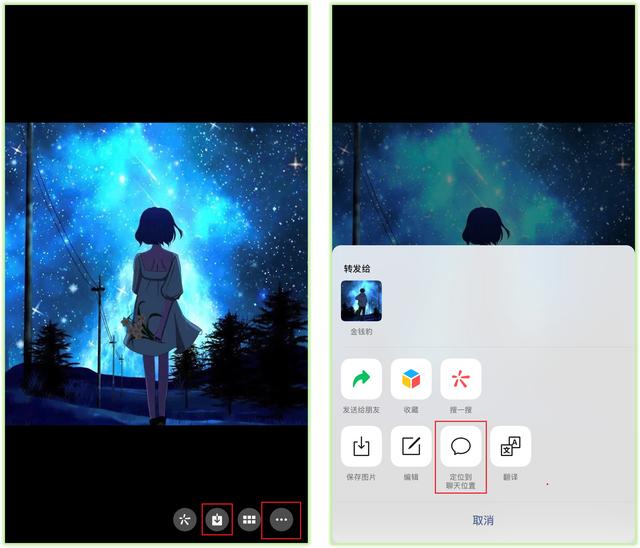Image resolution: width=640 pixels, height=548 pixels.
Task: Tap the 翻译 translate icon
Action: (x=510, y=446)
